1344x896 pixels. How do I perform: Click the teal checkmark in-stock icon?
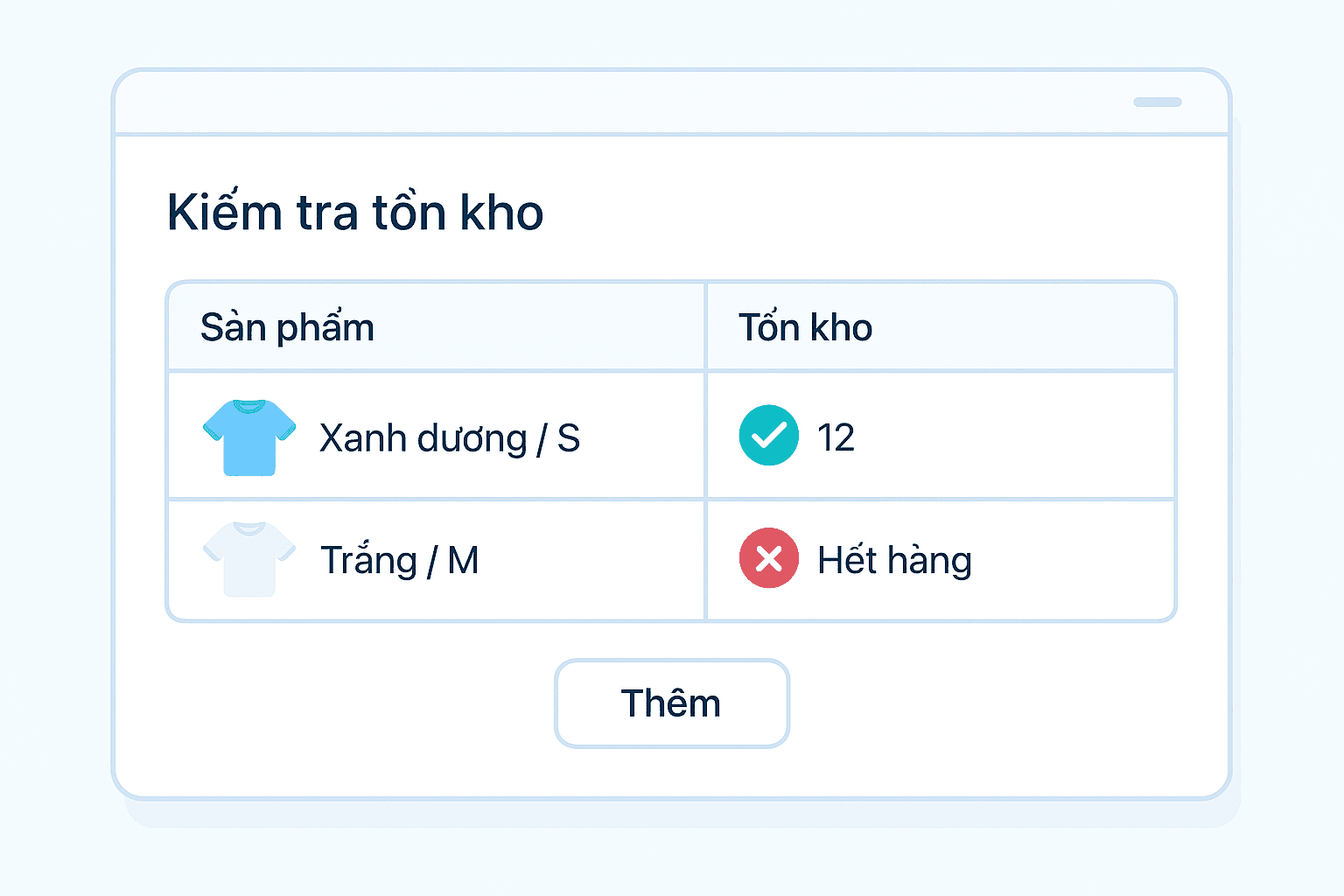tap(768, 435)
